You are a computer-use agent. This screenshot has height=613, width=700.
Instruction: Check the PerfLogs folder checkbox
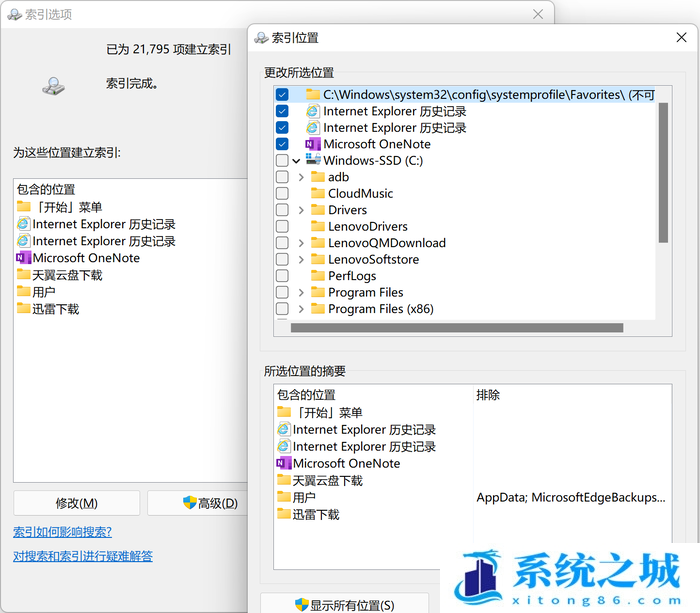[x=282, y=276]
